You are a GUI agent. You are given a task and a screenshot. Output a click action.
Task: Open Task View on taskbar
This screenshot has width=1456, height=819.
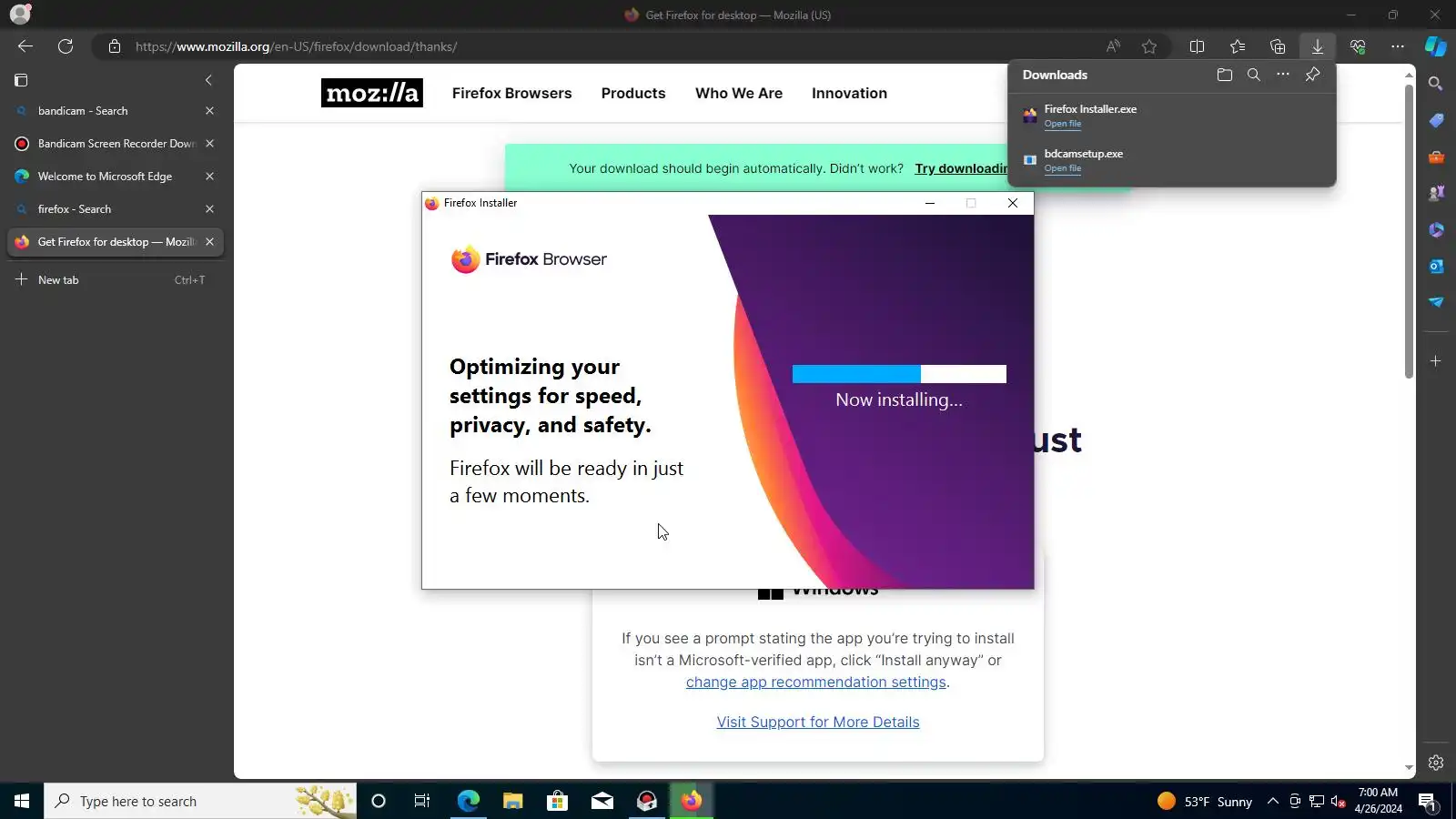click(422, 801)
